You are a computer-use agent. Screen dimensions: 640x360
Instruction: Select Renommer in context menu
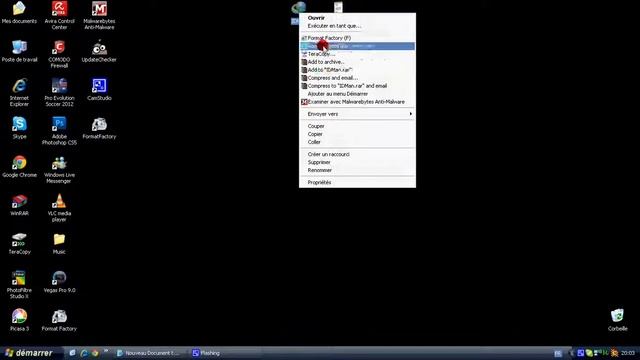tap(357, 170)
